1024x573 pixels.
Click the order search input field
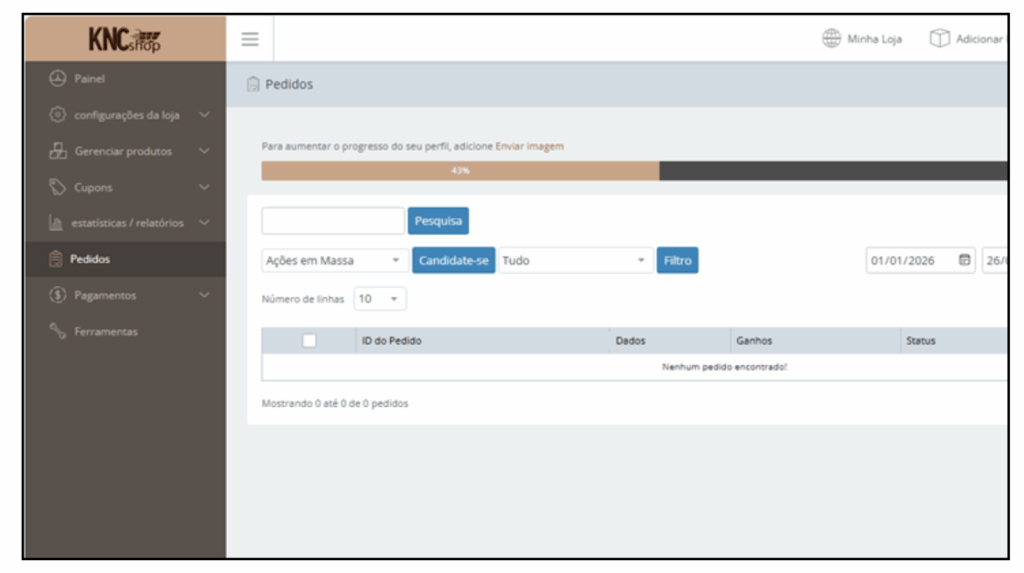(x=333, y=221)
